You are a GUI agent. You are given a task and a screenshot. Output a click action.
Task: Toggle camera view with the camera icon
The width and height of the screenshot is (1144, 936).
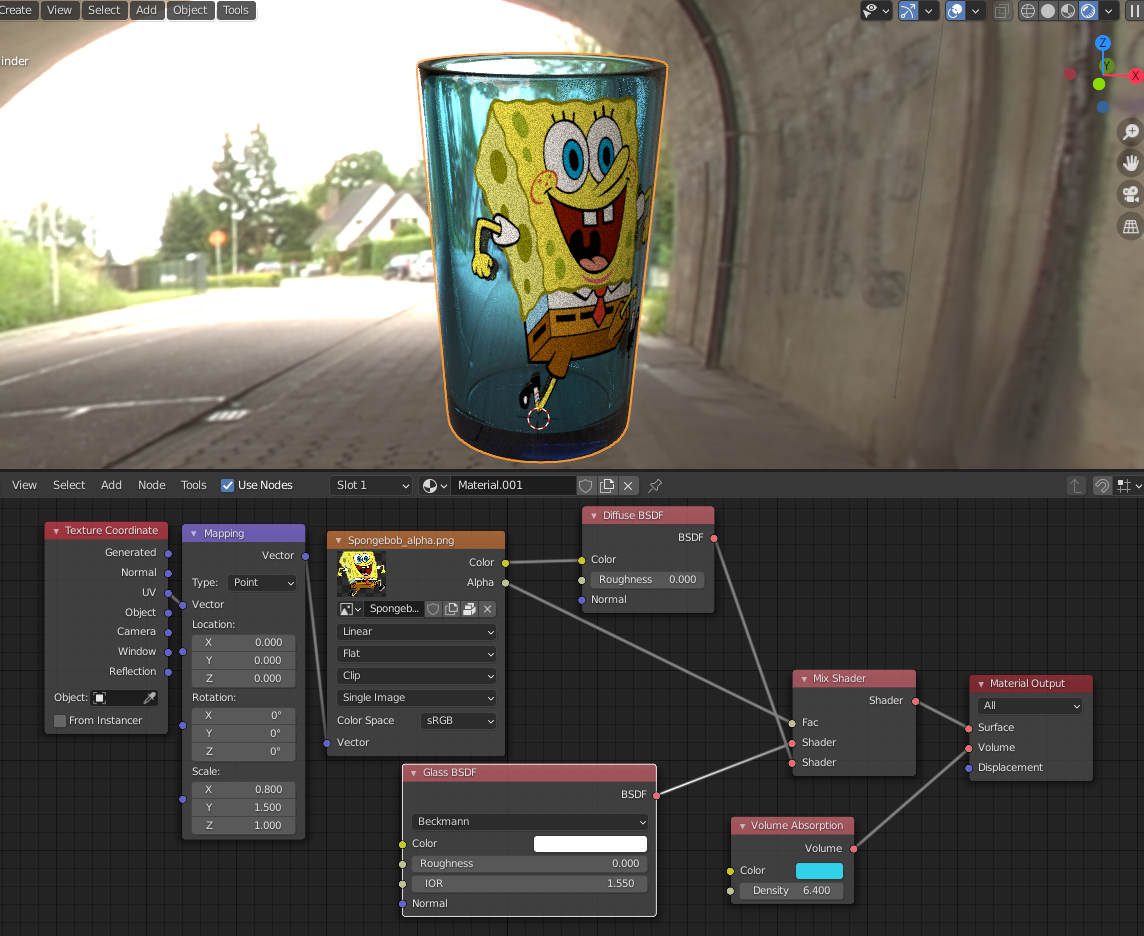[1130, 195]
